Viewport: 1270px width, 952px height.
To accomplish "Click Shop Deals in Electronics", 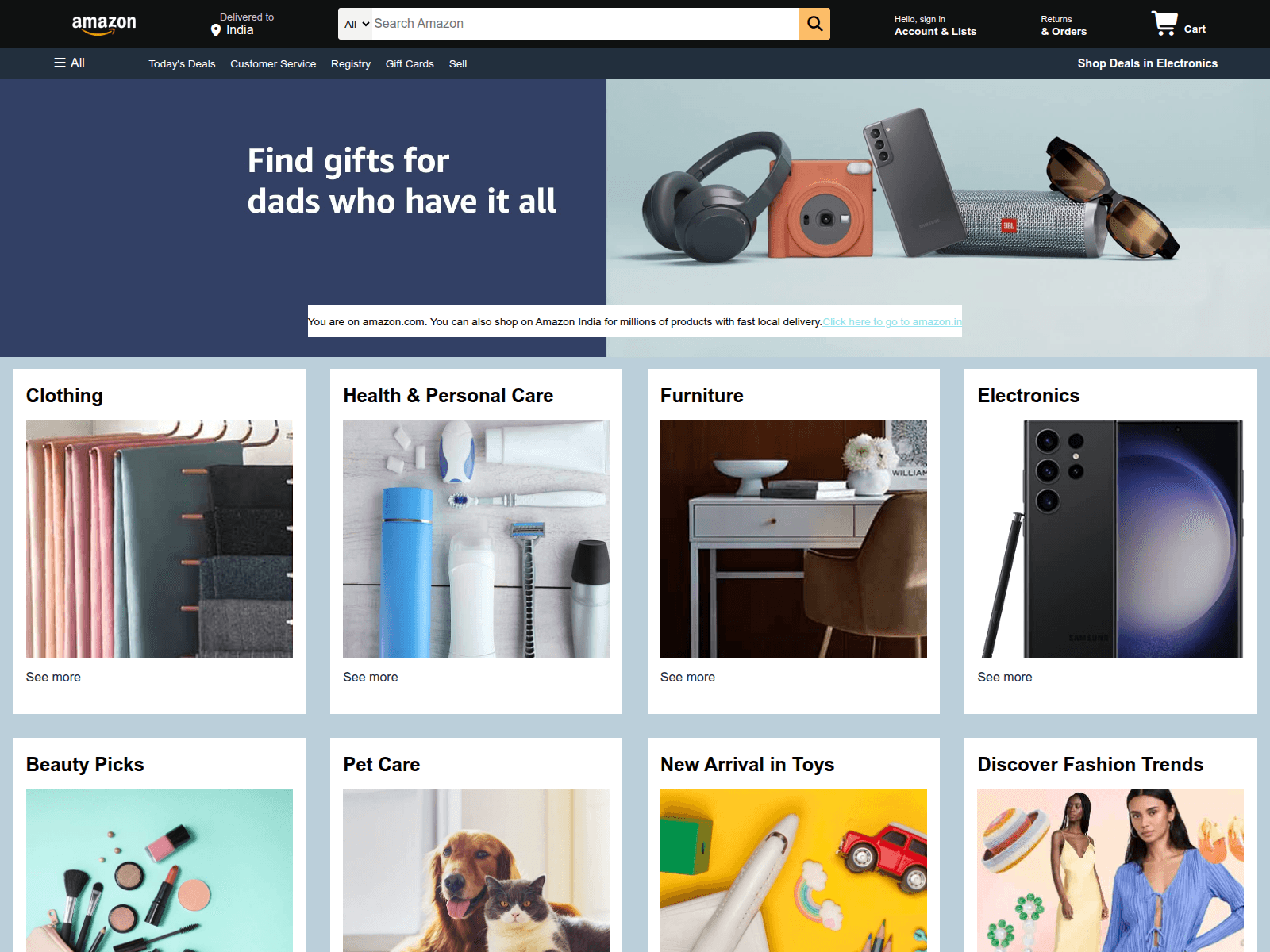I will pos(1147,63).
